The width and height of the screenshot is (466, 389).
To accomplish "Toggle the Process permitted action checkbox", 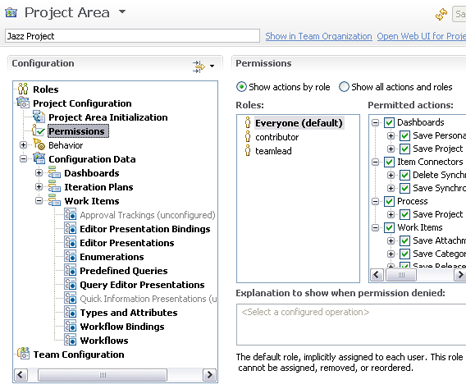I will pos(389,201).
